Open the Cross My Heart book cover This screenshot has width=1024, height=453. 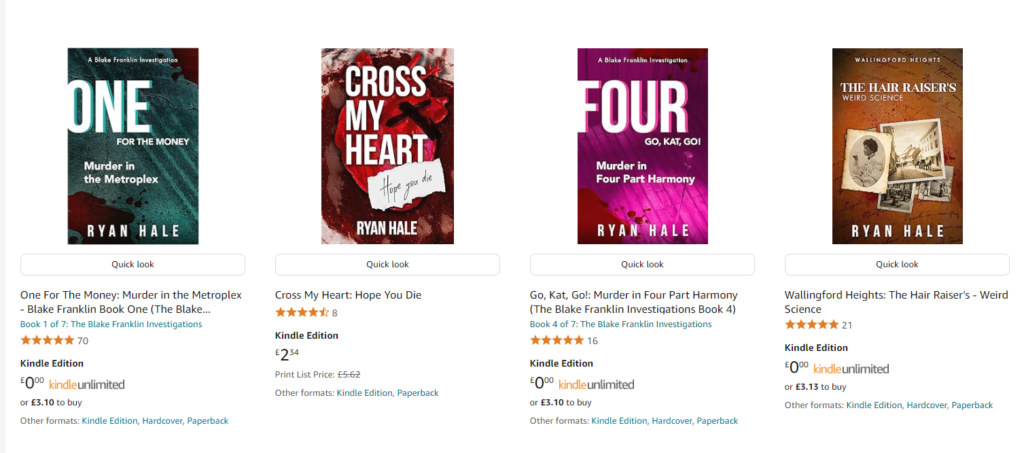[x=387, y=146]
